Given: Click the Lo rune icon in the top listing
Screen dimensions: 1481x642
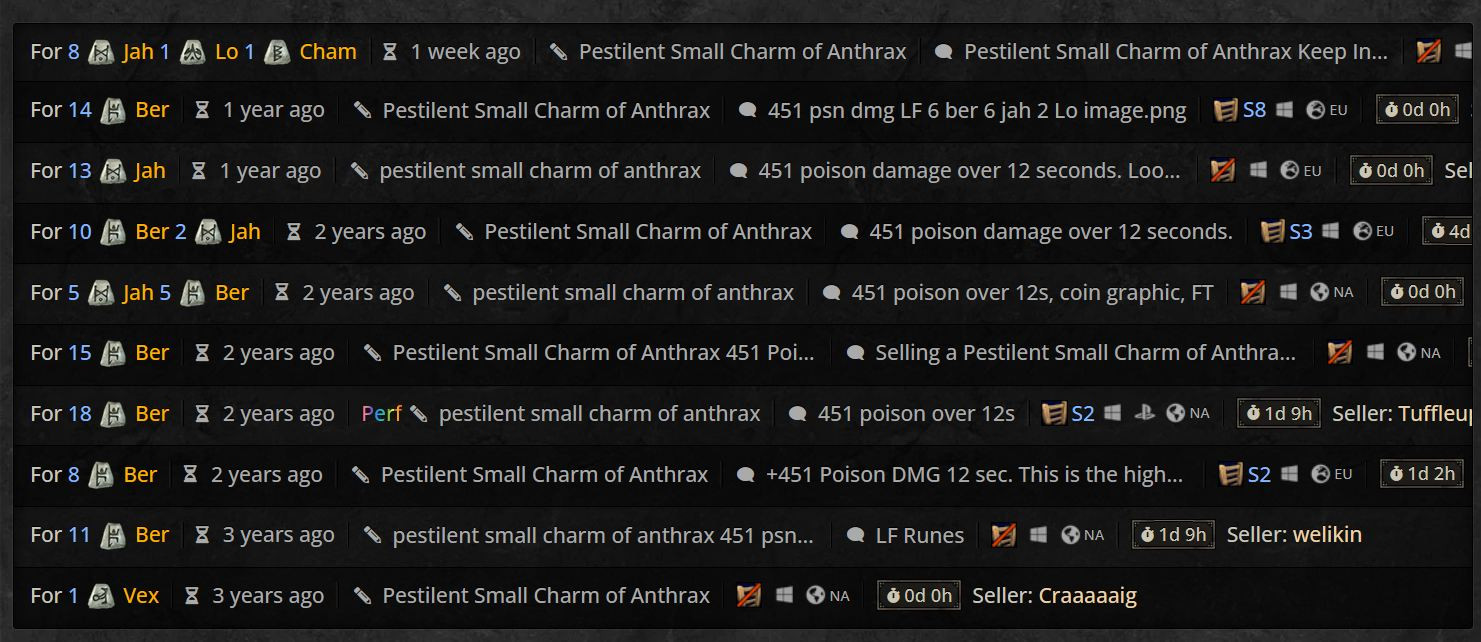Looking at the screenshot, I should 193,52.
